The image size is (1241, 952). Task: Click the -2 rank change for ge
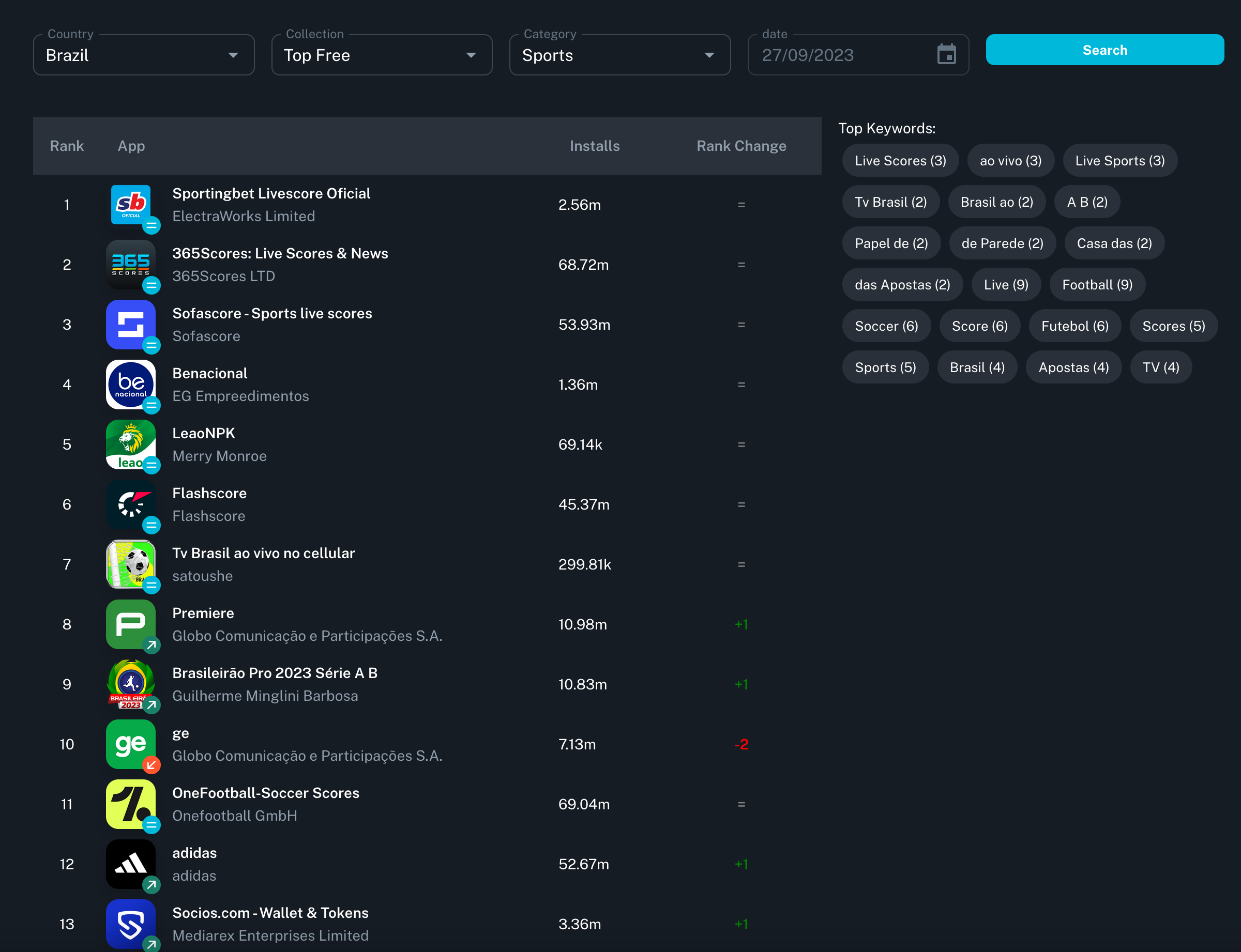click(741, 745)
